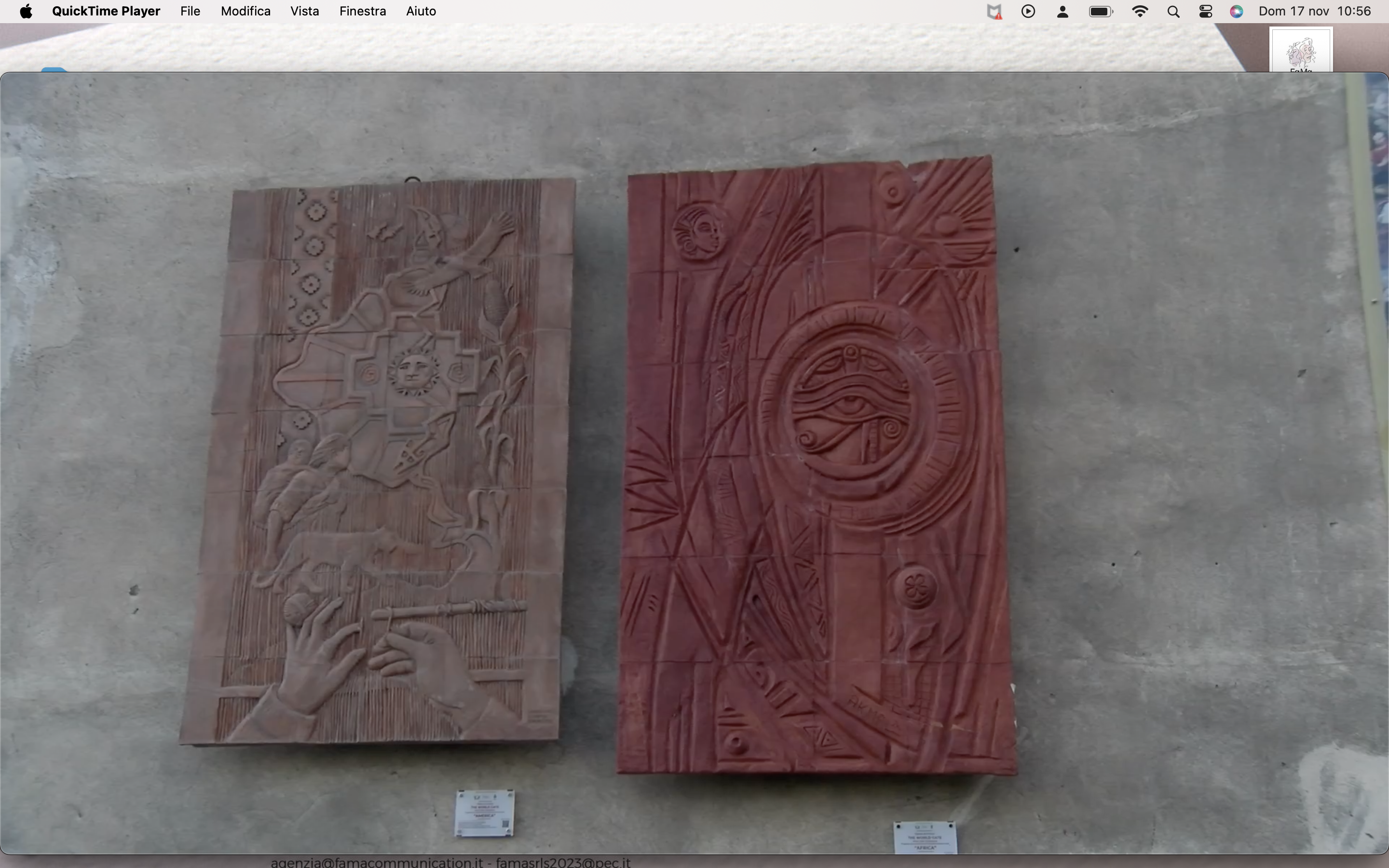Open the Wi-Fi menu
The width and height of the screenshot is (1389, 868).
pos(1140,12)
